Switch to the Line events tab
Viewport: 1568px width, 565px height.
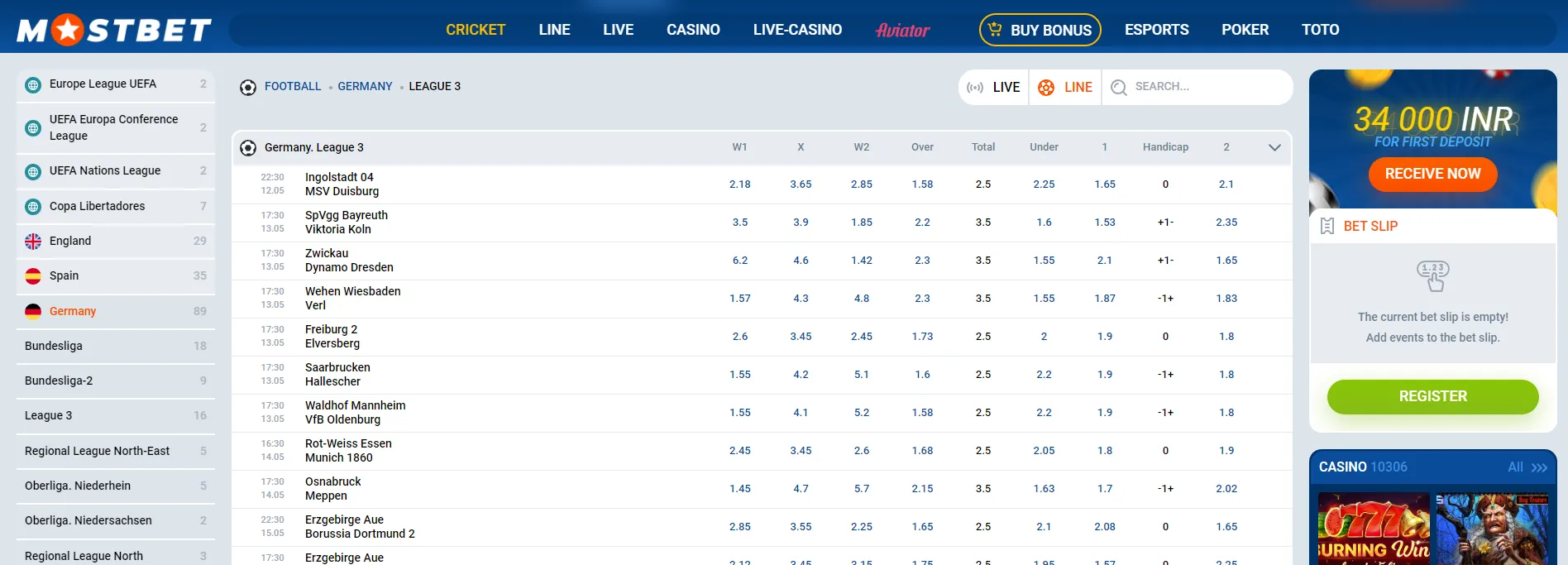pos(1065,88)
